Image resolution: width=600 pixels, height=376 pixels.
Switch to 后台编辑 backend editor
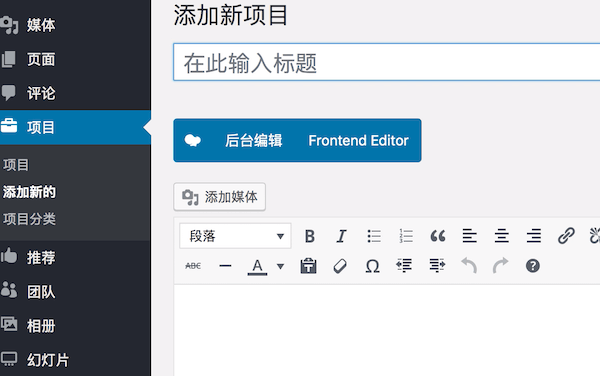(x=254, y=140)
